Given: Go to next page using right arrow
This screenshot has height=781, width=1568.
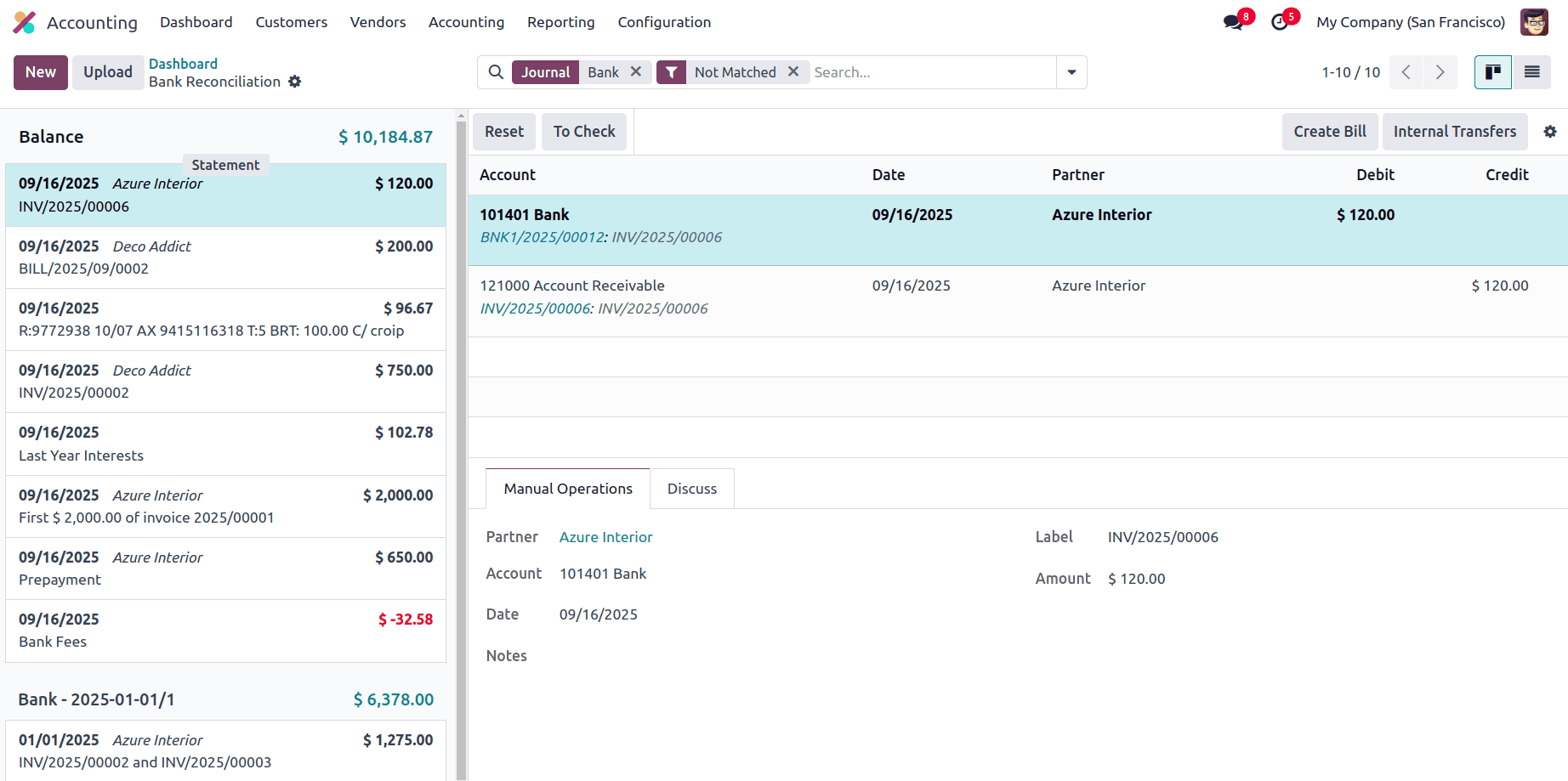Looking at the screenshot, I should (1440, 72).
